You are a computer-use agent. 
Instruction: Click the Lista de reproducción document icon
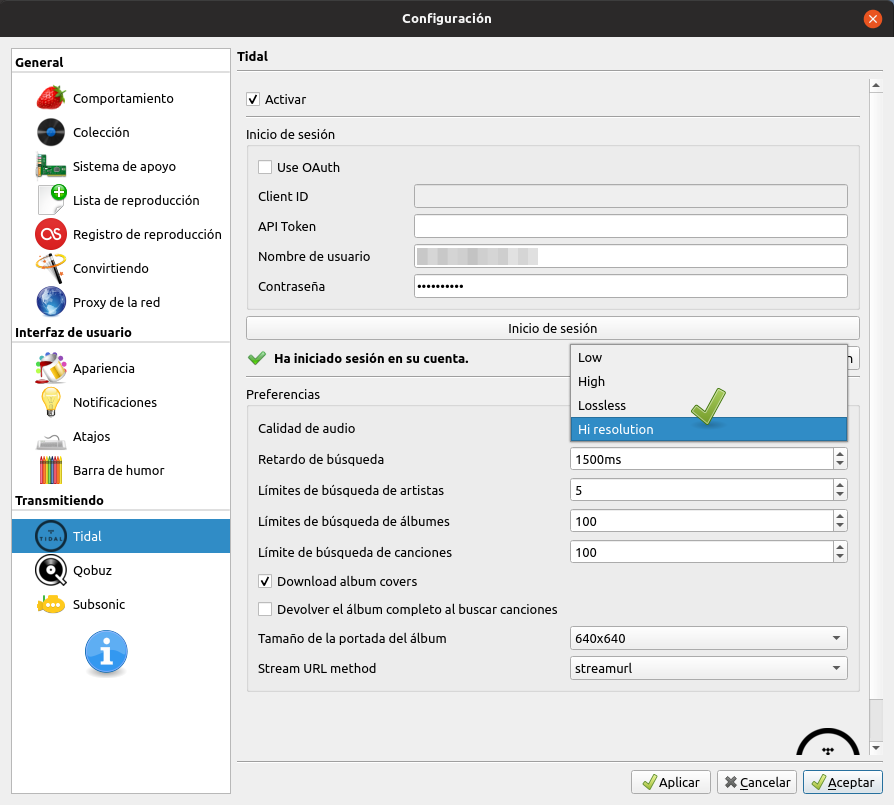[51, 200]
